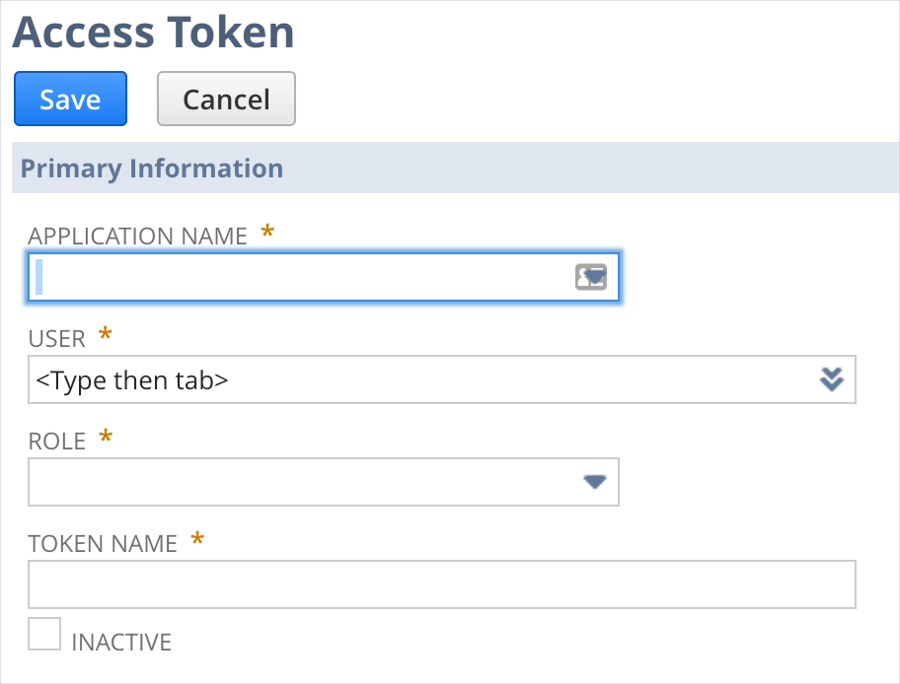Open the Application Name list icon
Screen dimensions: 900x684
click(x=591, y=277)
